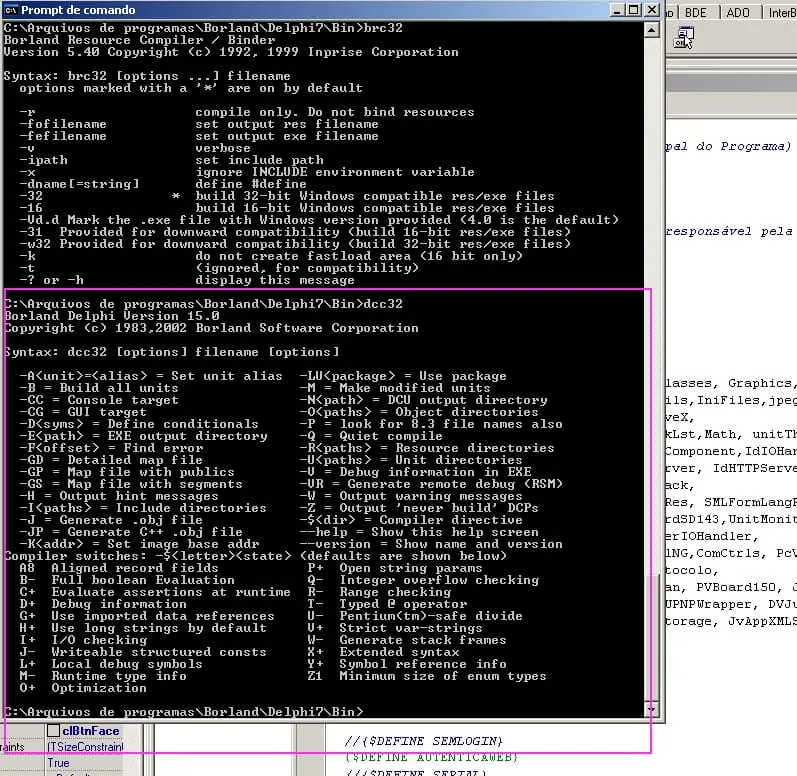Minimize the Prompt de comando window
797x776 pixels.
pyautogui.click(x=617, y=10)
